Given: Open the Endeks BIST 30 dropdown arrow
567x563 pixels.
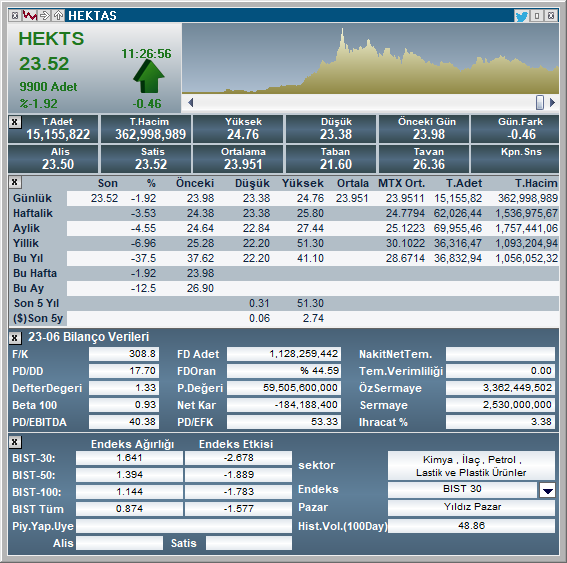Looking at the screenshot, I should click(547, 490).
